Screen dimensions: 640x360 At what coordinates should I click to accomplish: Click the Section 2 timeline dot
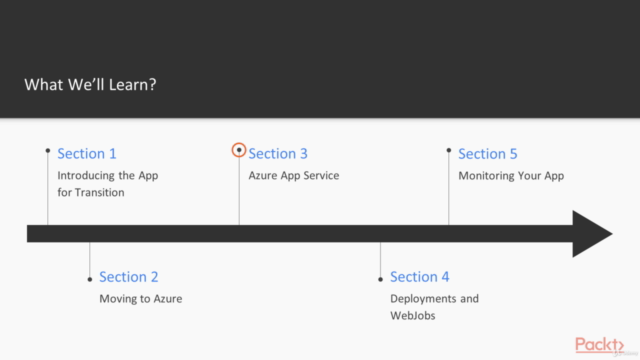(90, 279)
